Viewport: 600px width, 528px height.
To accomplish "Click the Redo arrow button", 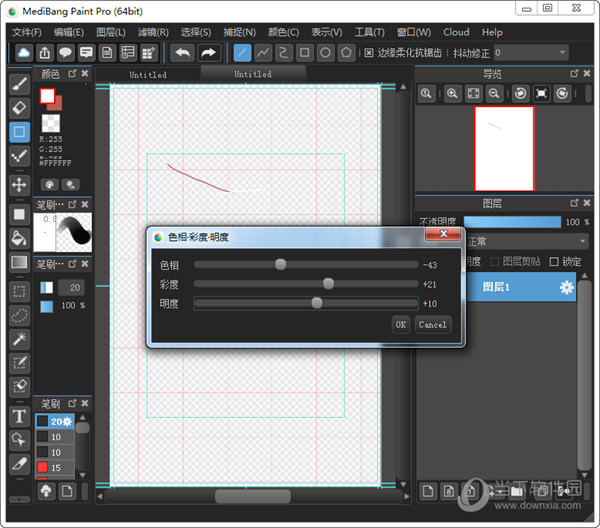I will tap(209, 53).
